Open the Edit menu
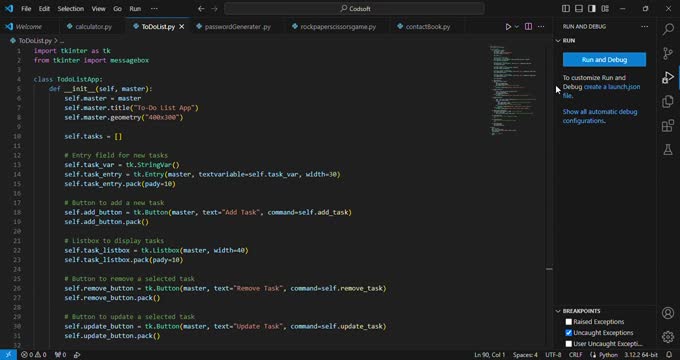 point(44,9)
